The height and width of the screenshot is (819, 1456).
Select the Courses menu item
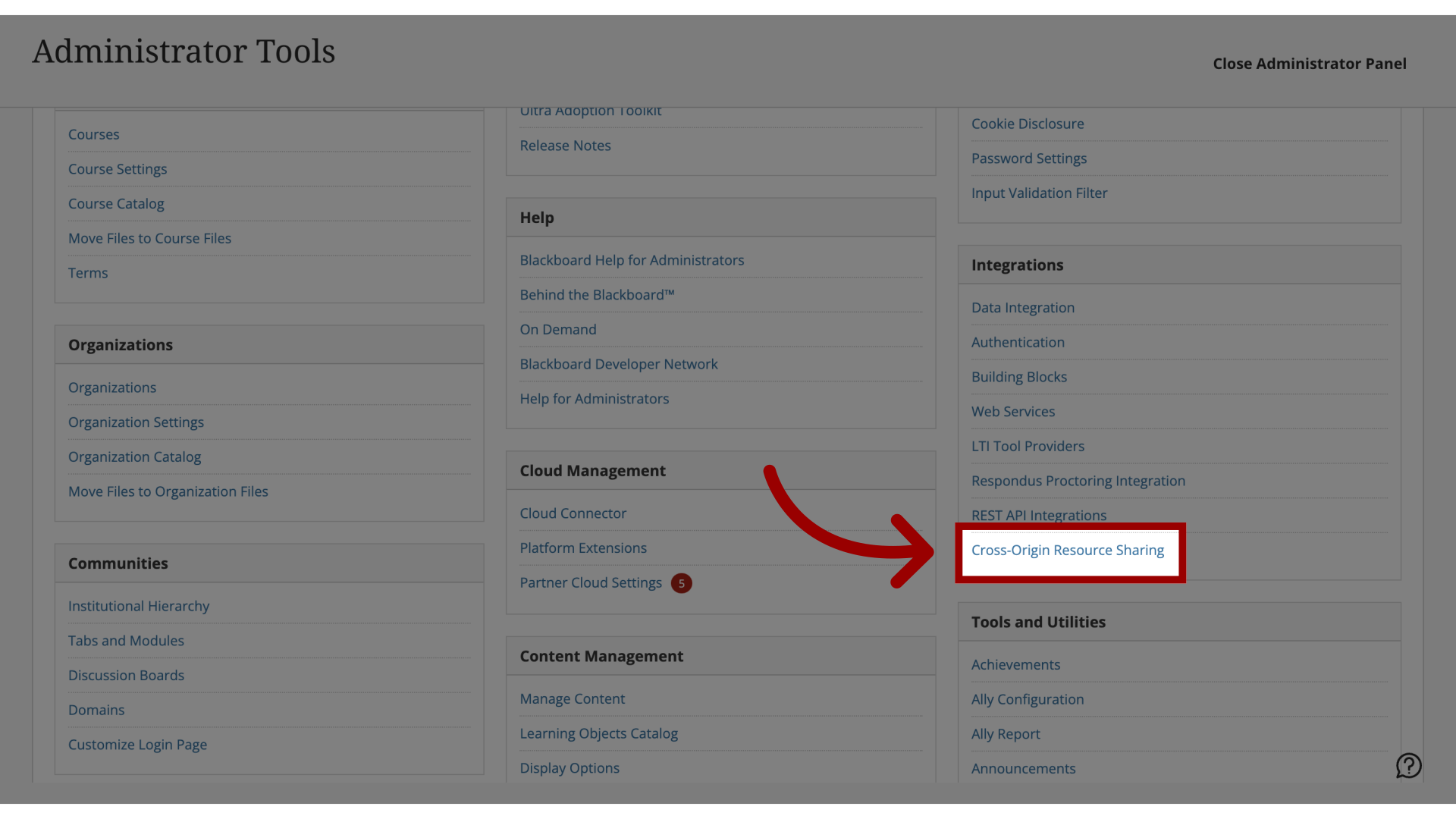93,134
